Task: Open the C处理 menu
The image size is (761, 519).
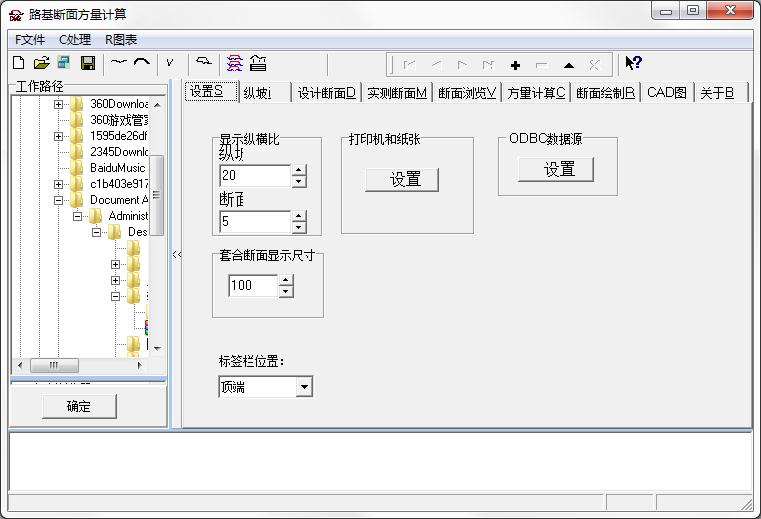Action: click(x=75, y=40)
